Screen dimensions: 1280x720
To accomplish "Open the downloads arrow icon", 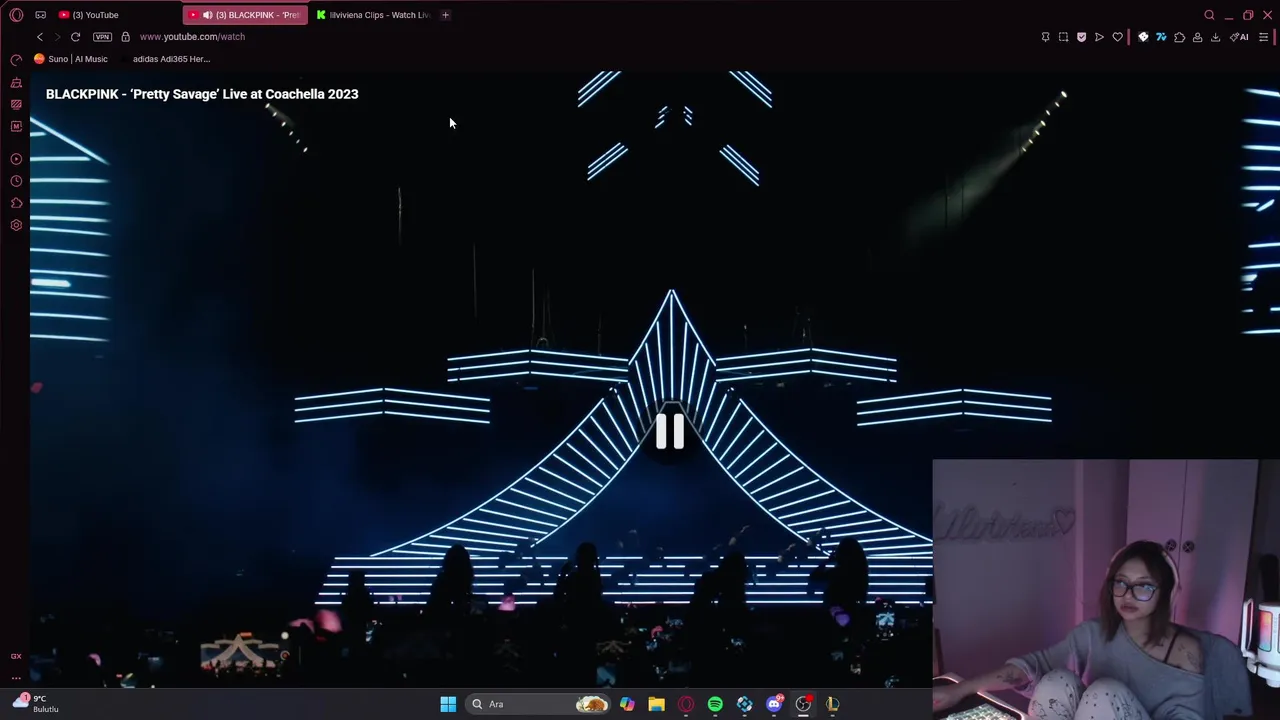I will [1215, 37].
